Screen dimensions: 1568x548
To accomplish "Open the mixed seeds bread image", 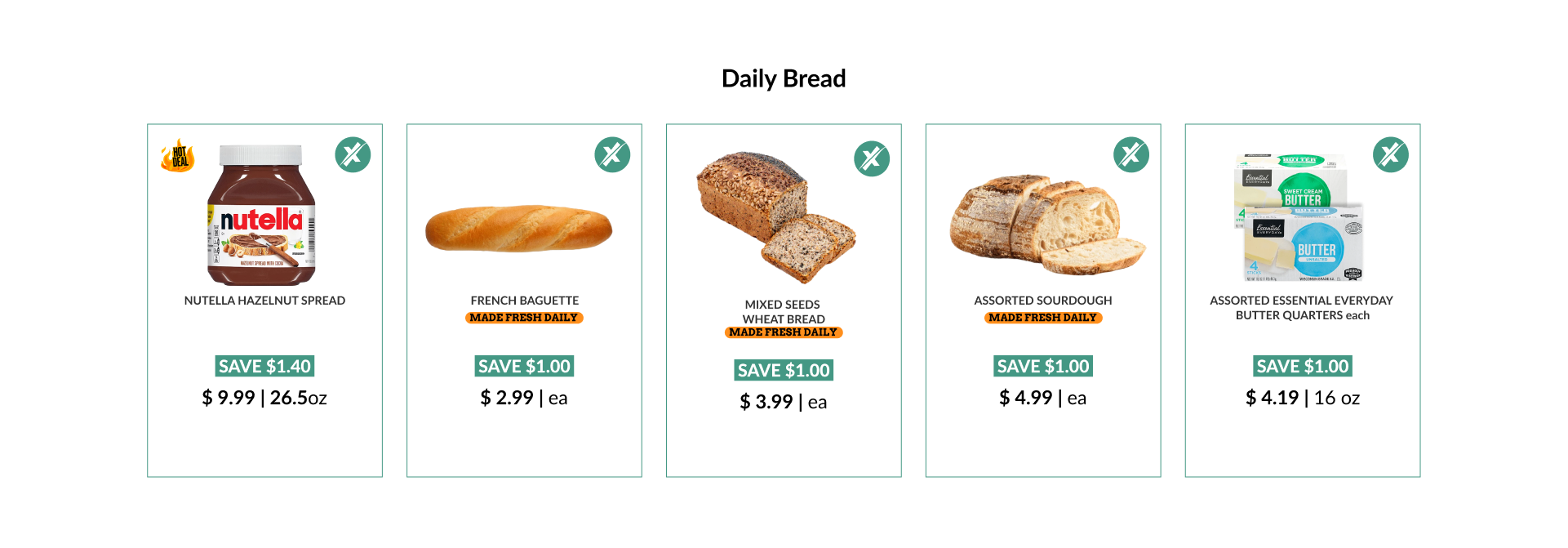I will tap(776, 216).
